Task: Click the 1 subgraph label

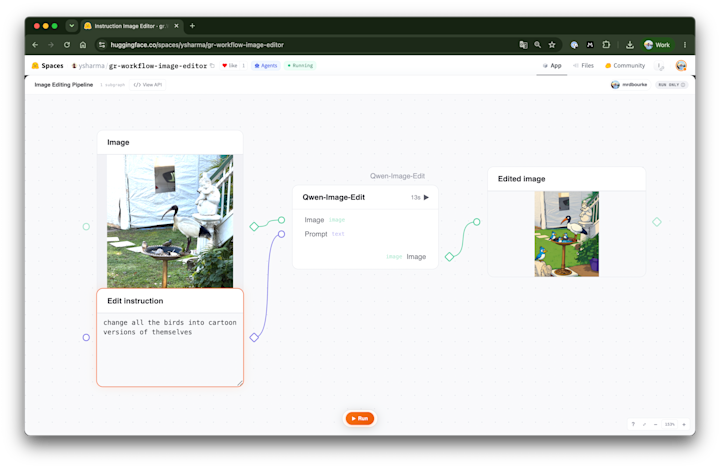Action: tap(112, 85)
